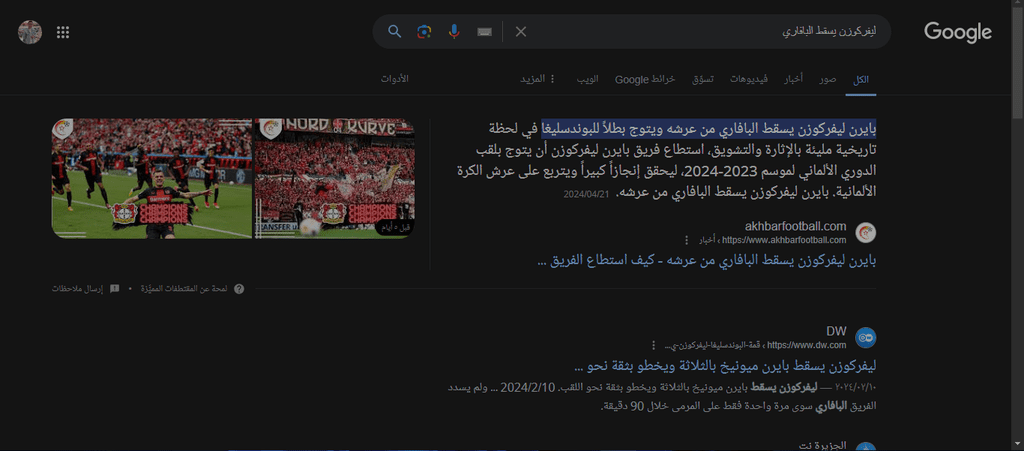The height and width of the screenshot is (451, 1024).
Task: Click the snippet date 2024/04/21
Action: click(x=586, y=194)
